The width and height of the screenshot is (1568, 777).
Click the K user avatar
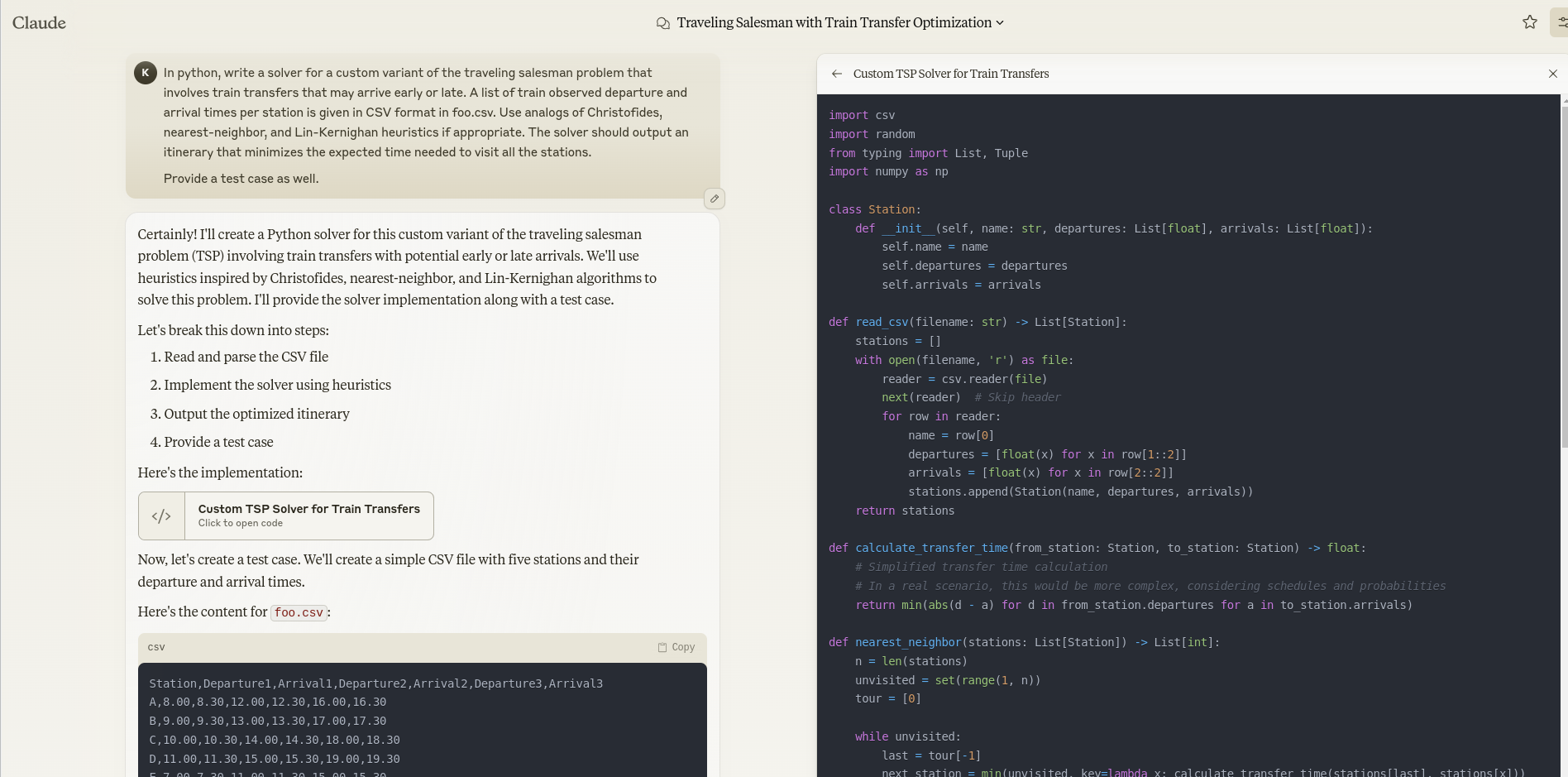coord(146,73)
